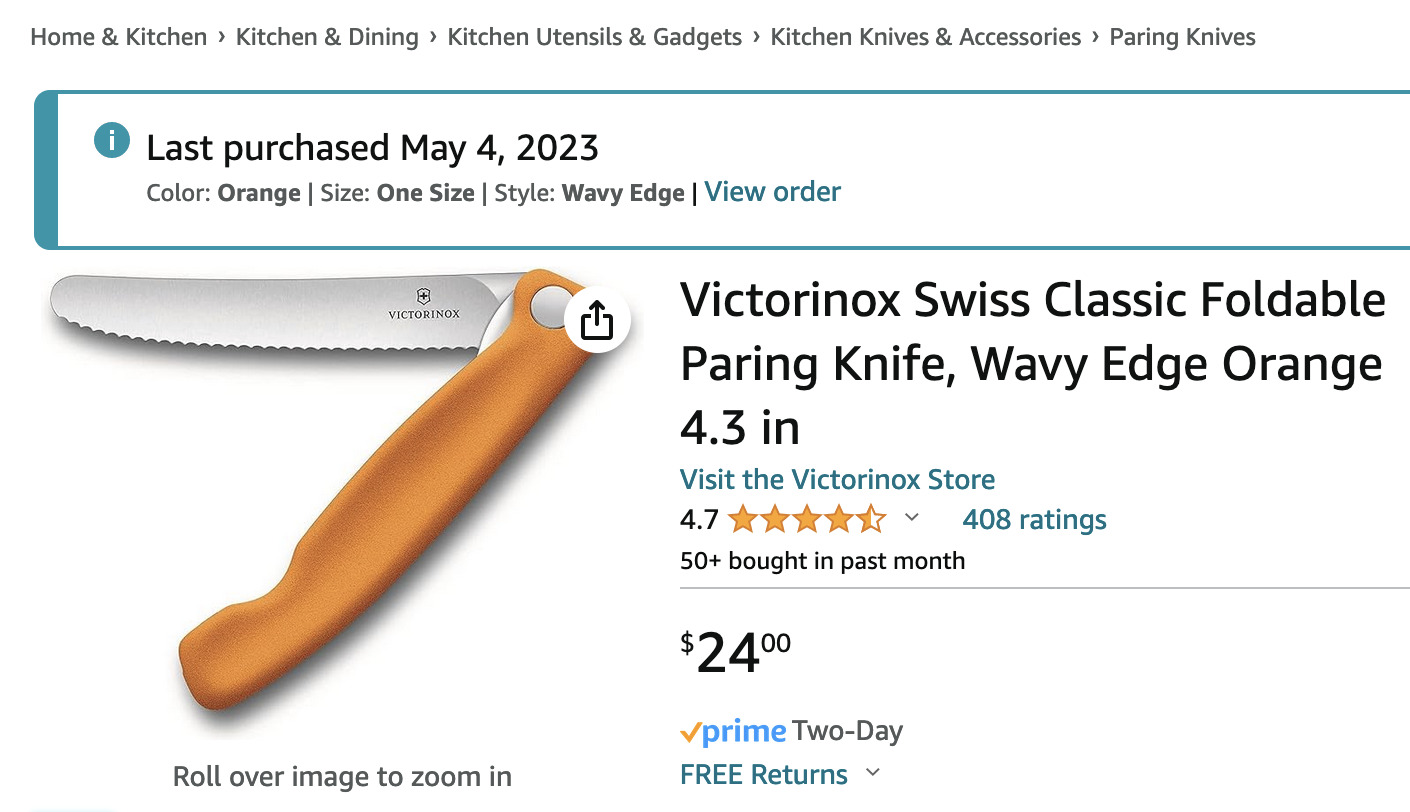Open Kitchen Knives & Accessories category

pos(926,38)
